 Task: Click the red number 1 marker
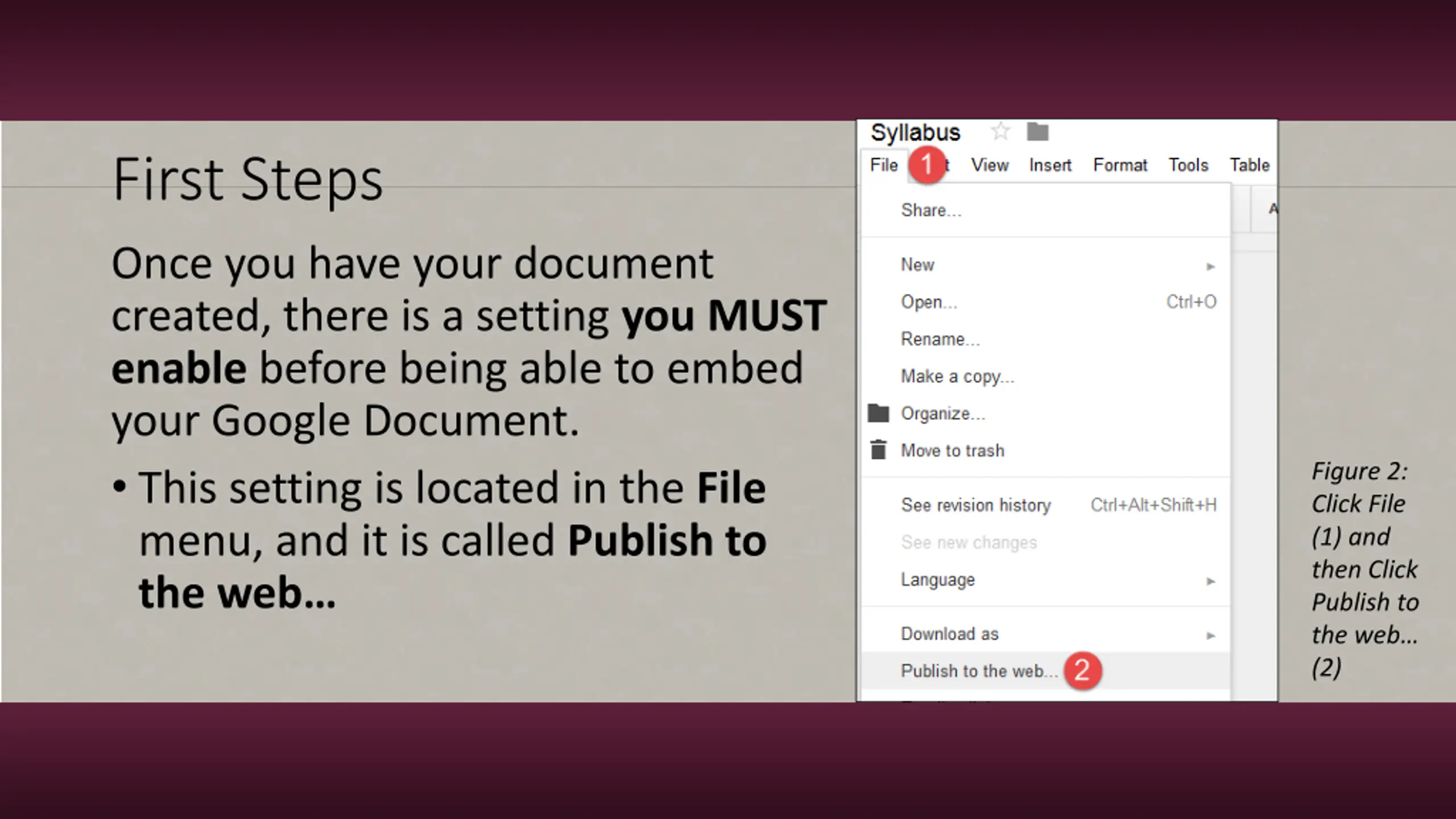(x=926, y=165)
